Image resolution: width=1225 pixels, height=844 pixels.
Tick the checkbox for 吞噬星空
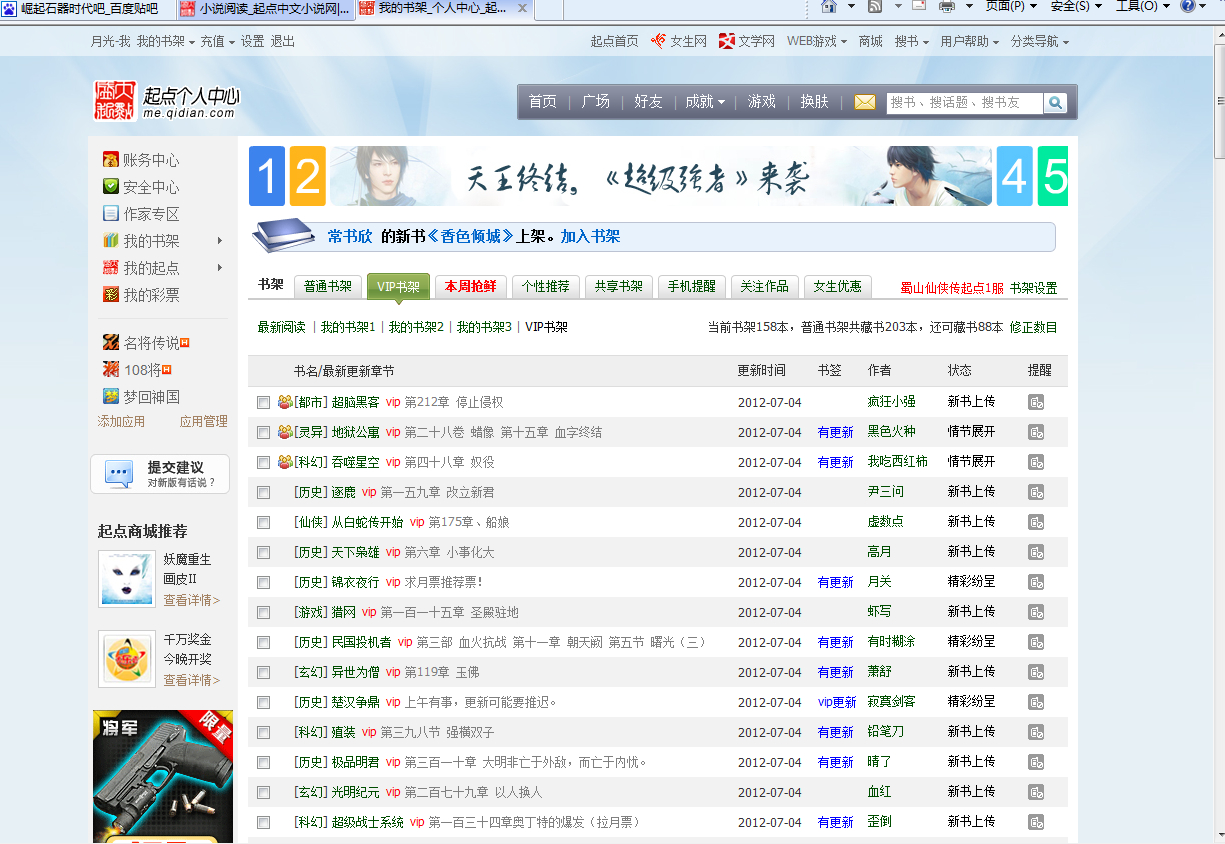263,462
